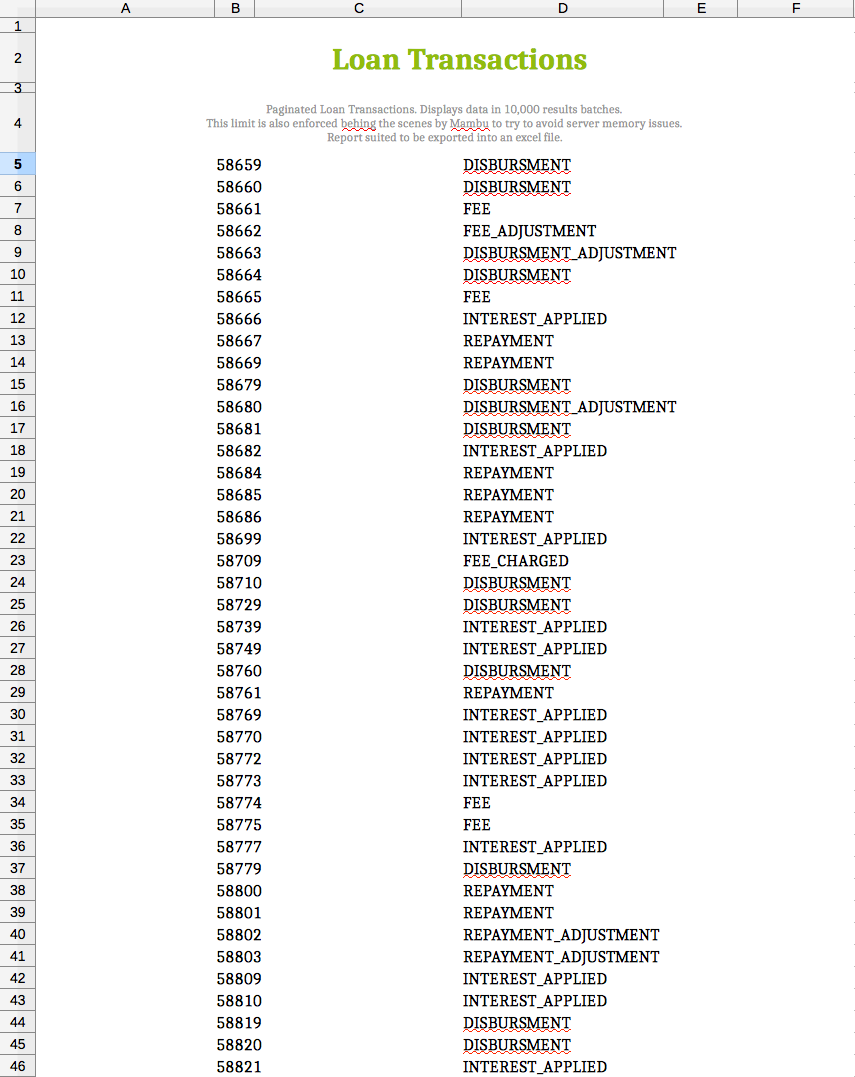
Task: Select row 46 header
Action: pyautogui.click(x=17, y=1066)
